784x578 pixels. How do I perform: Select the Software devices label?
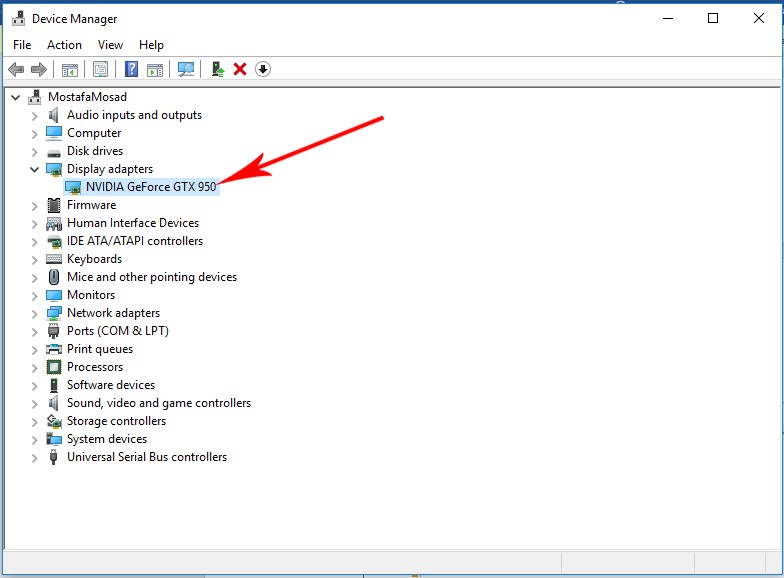(111, 385)
